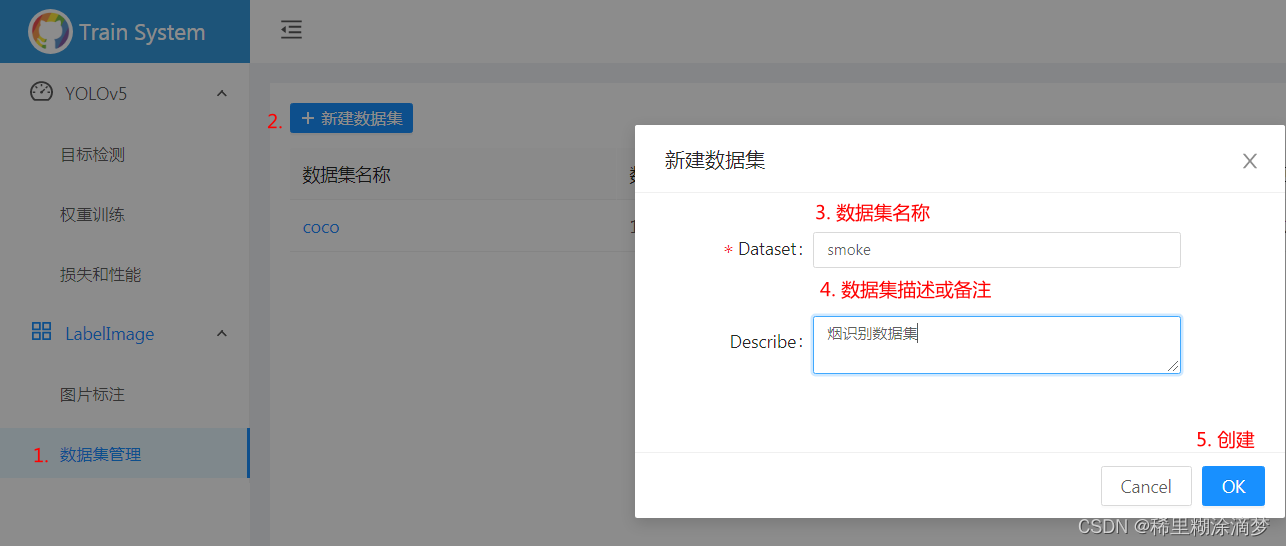Click the YOLOv5 menu label

96,93
